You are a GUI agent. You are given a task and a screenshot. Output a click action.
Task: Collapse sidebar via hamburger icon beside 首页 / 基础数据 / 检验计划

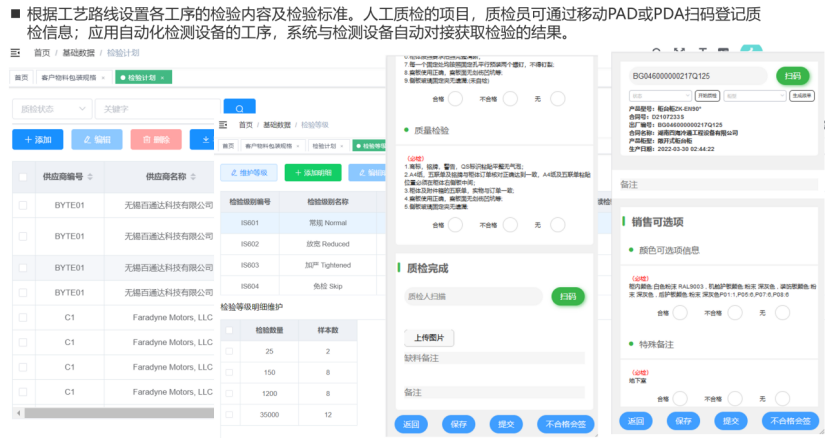click(15, 52)
